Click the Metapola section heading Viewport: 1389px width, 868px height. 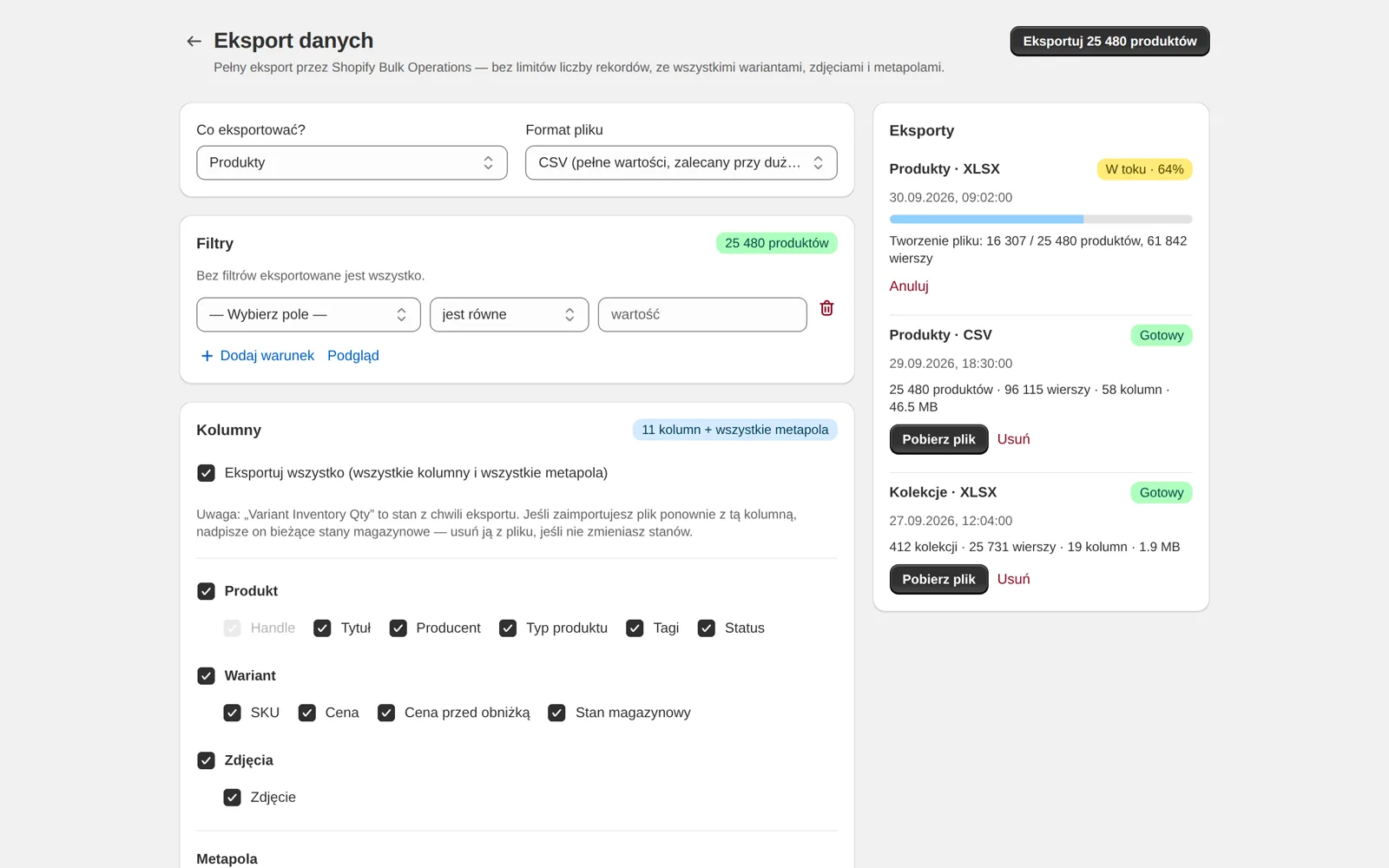tap(227, 858)
